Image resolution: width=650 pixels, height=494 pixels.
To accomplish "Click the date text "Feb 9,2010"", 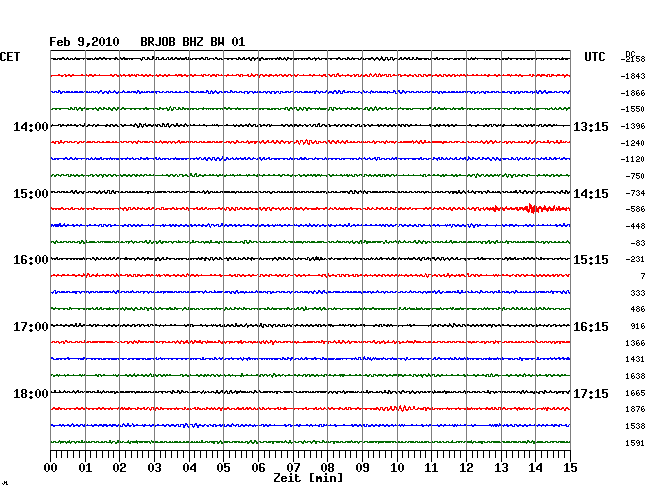I will point(84,42).
